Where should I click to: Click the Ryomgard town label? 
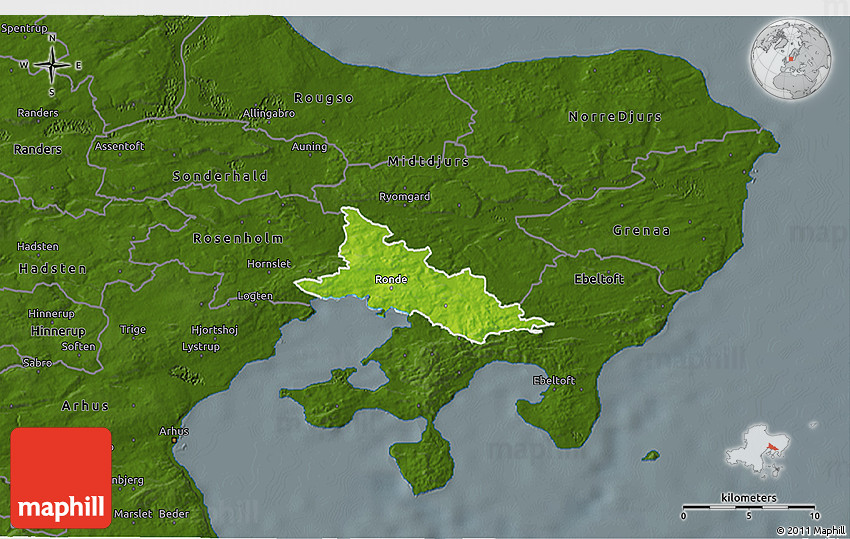coord(405,197)
